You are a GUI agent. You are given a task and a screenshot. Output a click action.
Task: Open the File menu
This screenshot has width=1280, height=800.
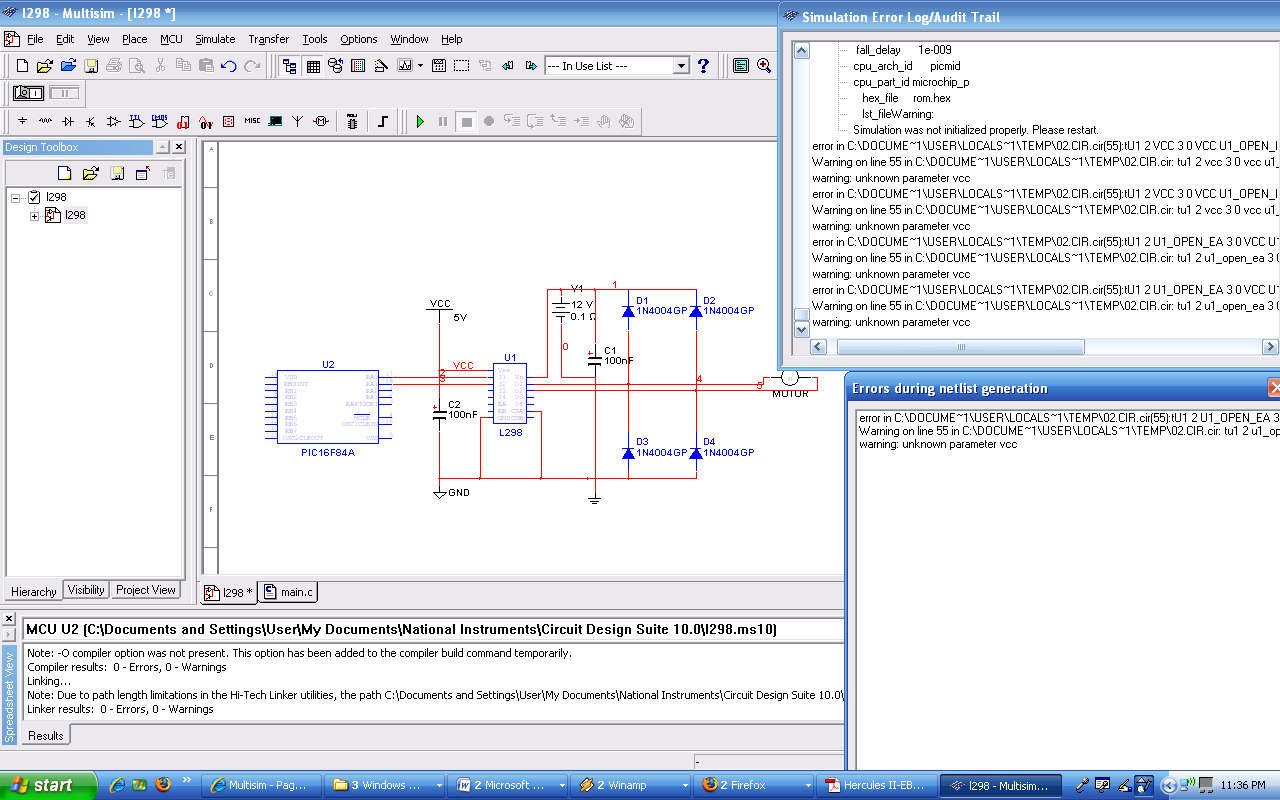point(35,39)
